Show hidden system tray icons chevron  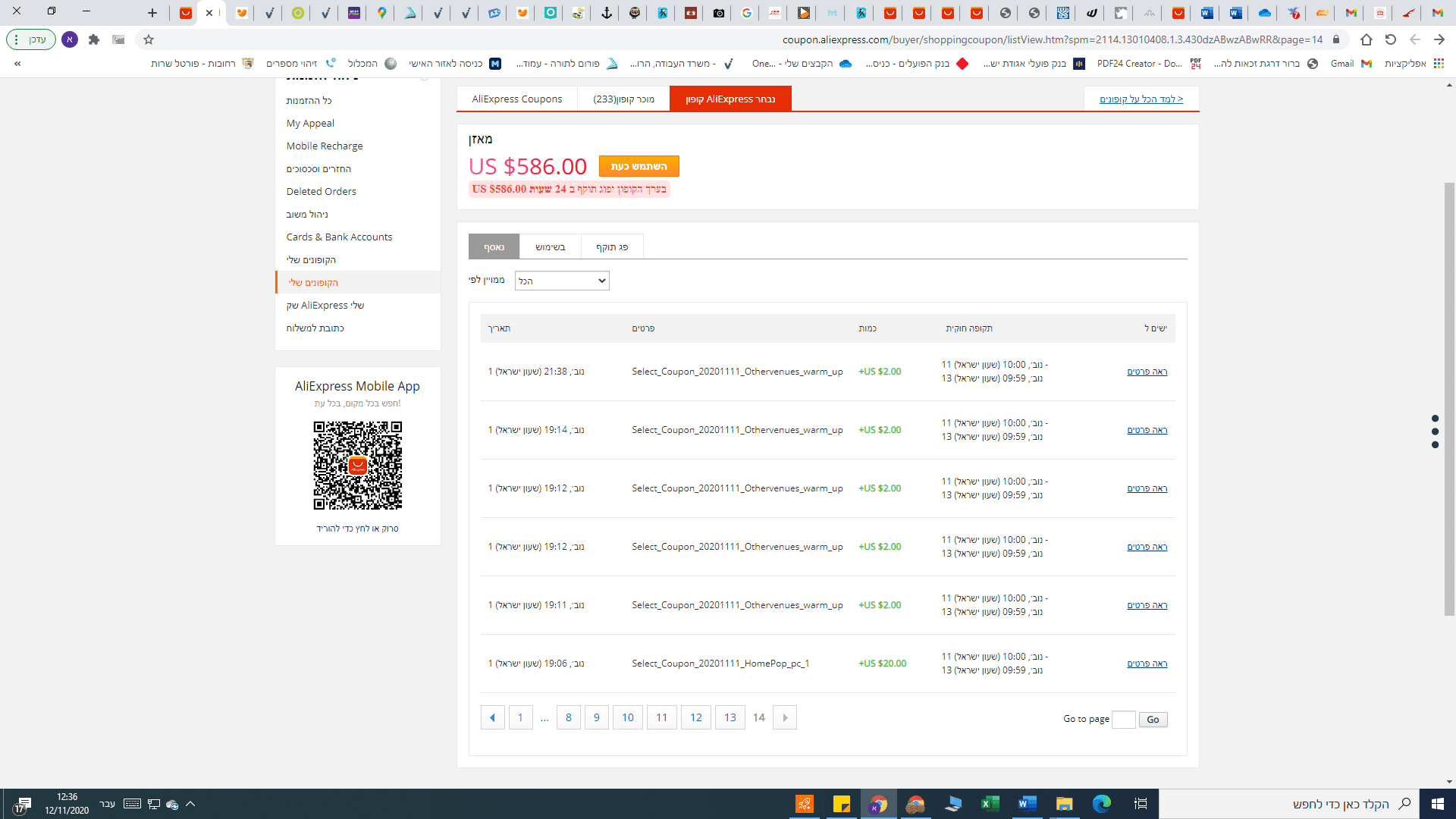(190, 804)
